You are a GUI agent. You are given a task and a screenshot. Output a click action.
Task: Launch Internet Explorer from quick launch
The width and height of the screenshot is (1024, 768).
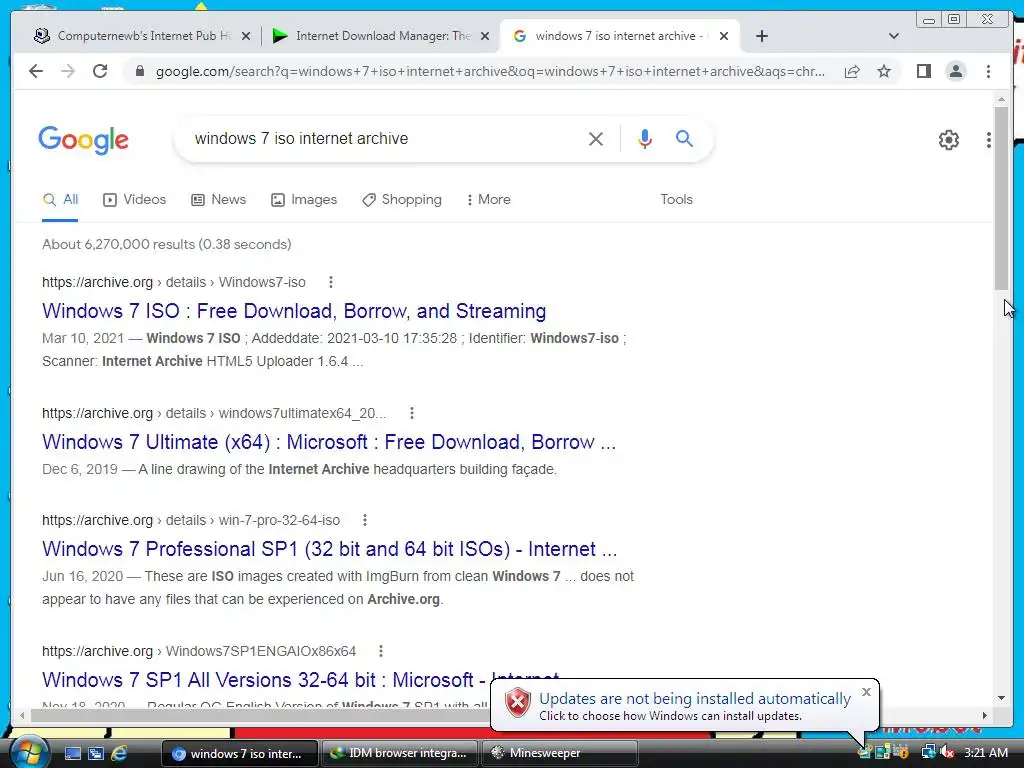tap(120, 753)
